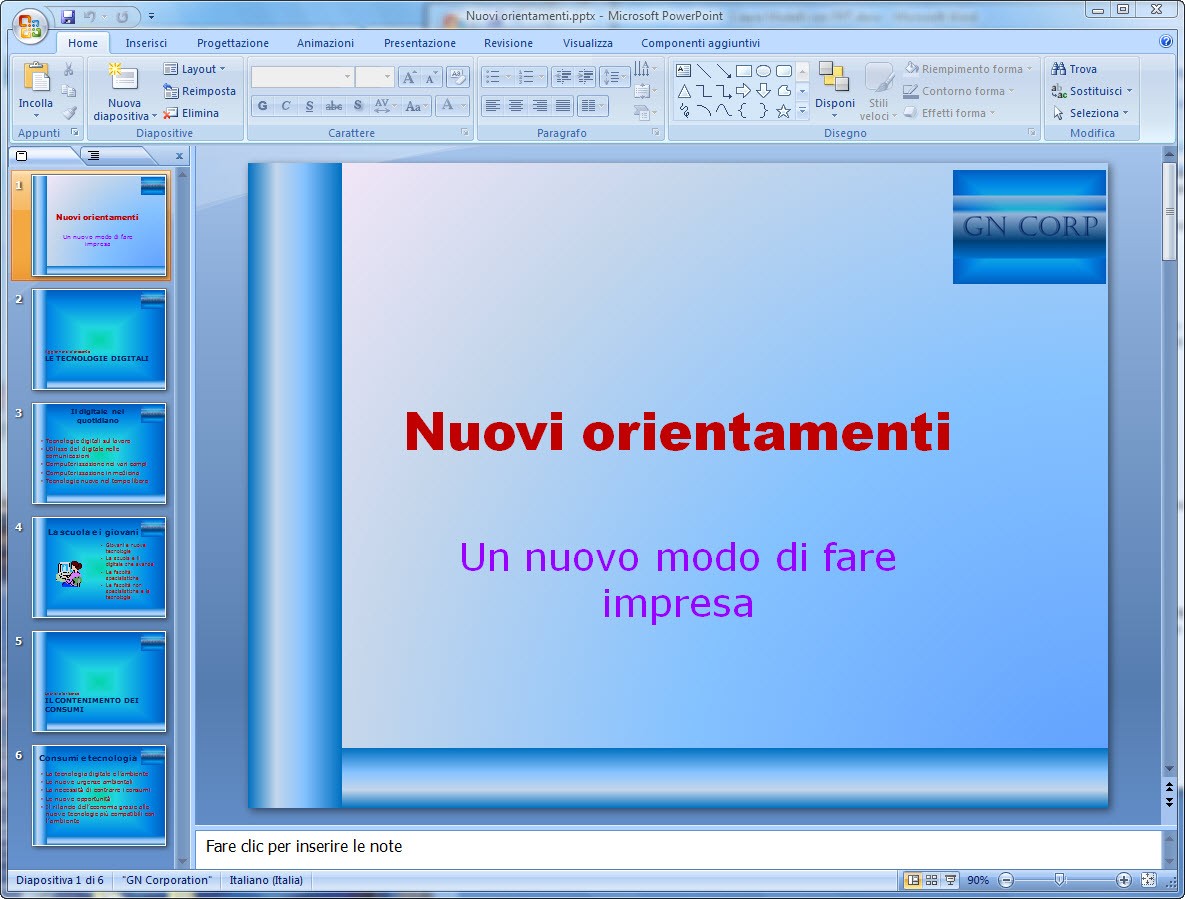Expand the Seleziona dropdown
Image resolution: width=1185 pixels, height=899 pixels.
[1091, 113]
